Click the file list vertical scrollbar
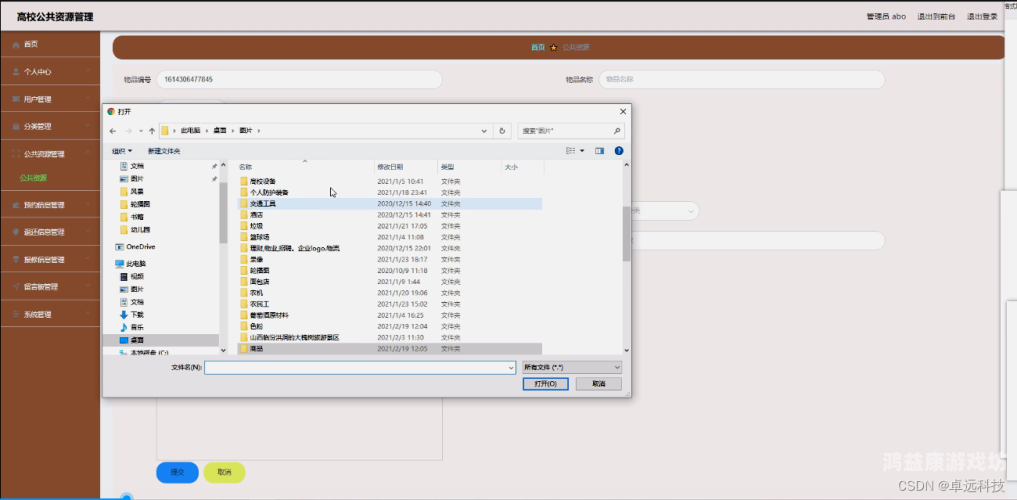The height and width of the screenshot is (500, 1017). click(627, 232)
